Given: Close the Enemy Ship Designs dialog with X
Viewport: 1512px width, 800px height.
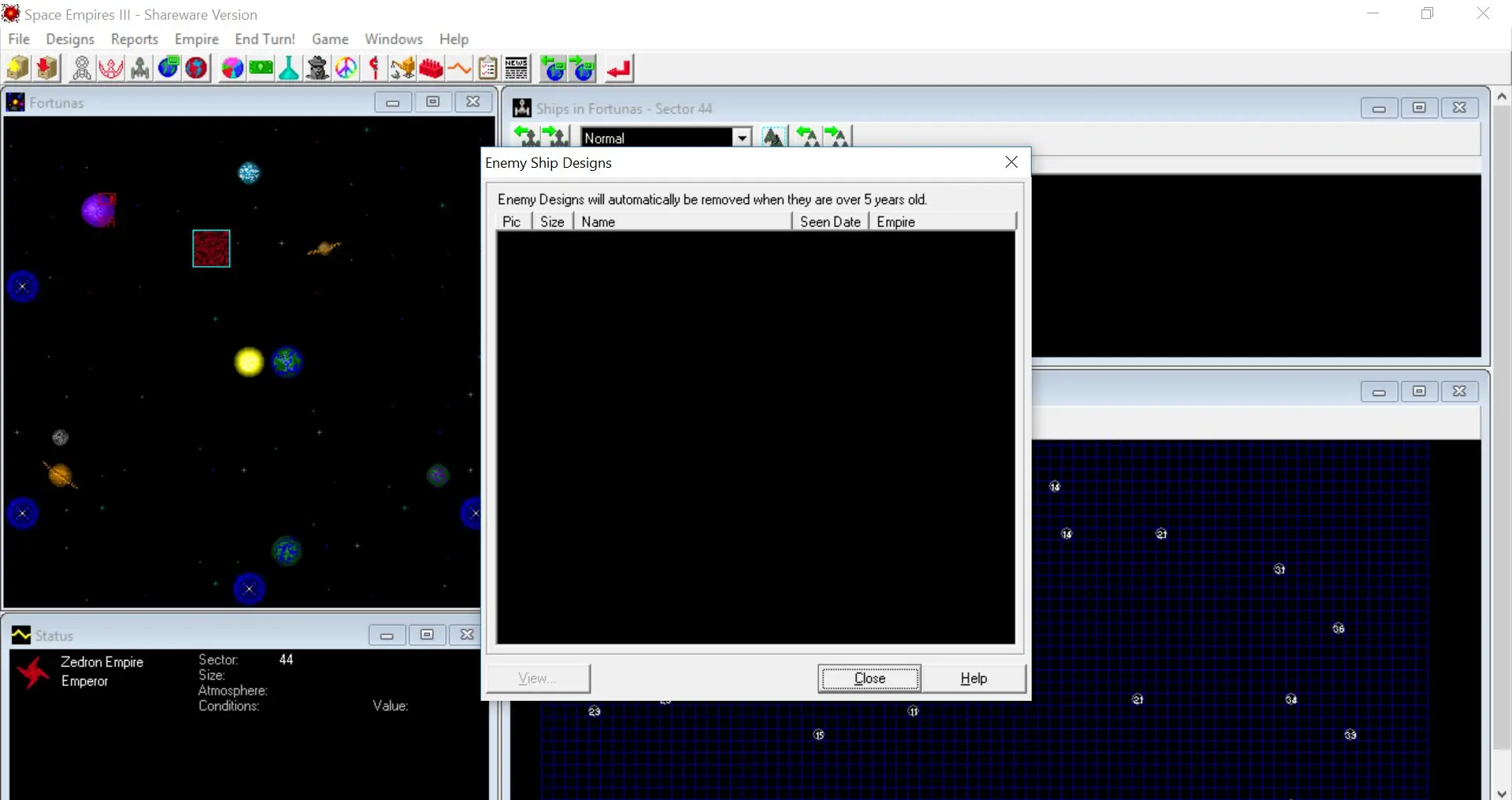Looking at the screenshot, I should tap(1011, 162).
